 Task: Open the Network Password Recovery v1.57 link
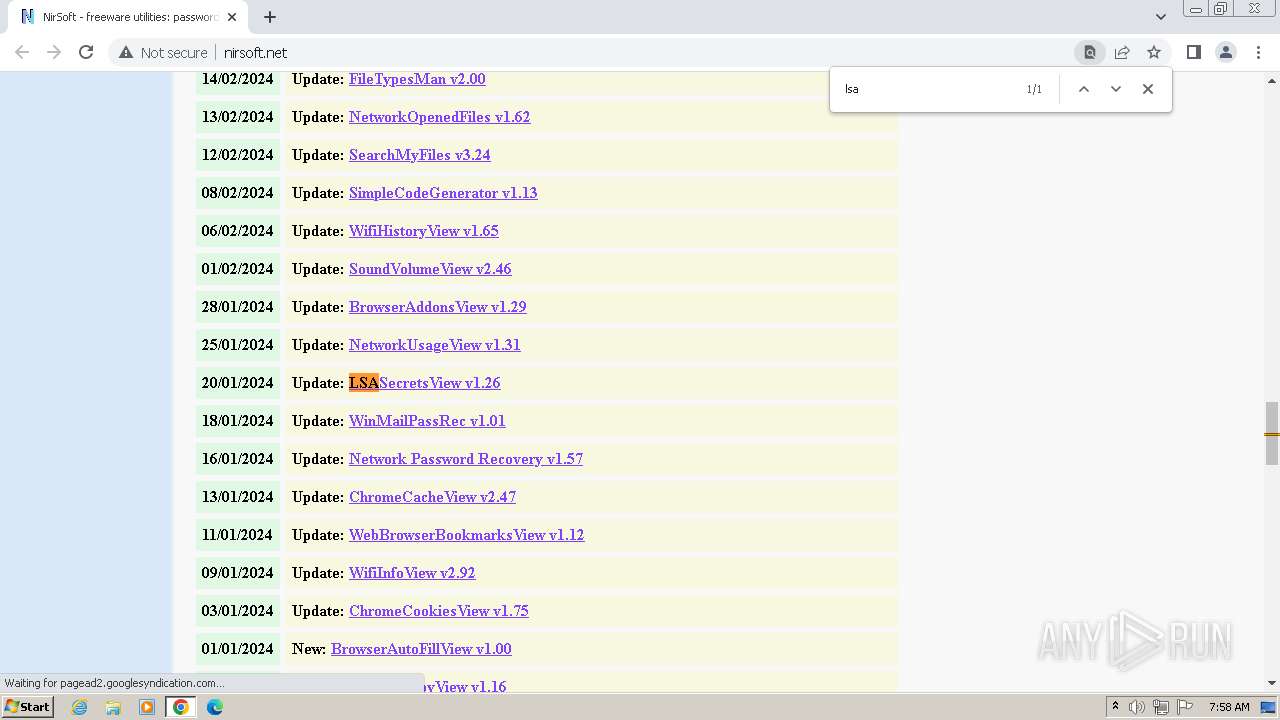[465, 459]
